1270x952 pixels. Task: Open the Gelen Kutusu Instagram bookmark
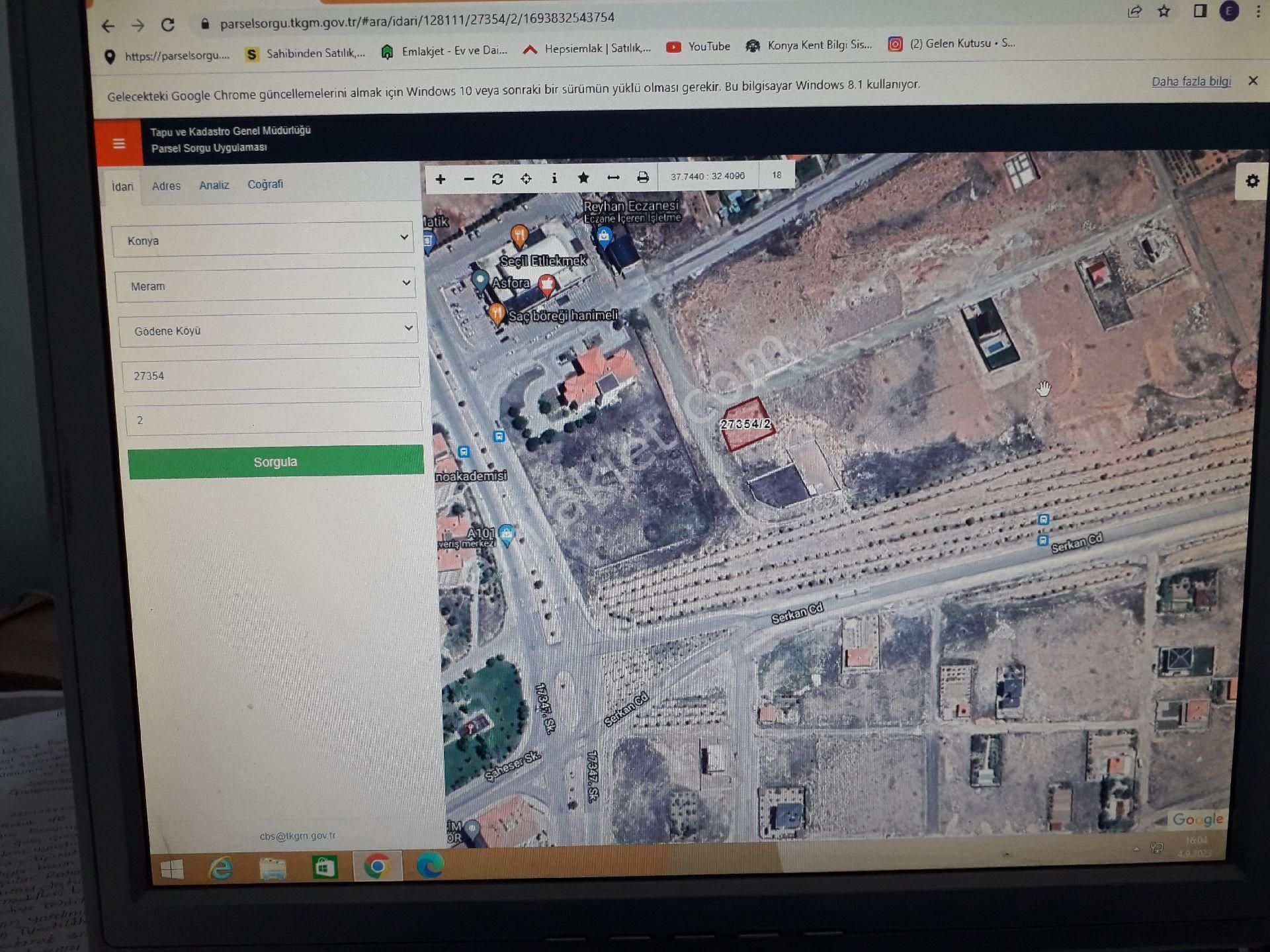952,43
